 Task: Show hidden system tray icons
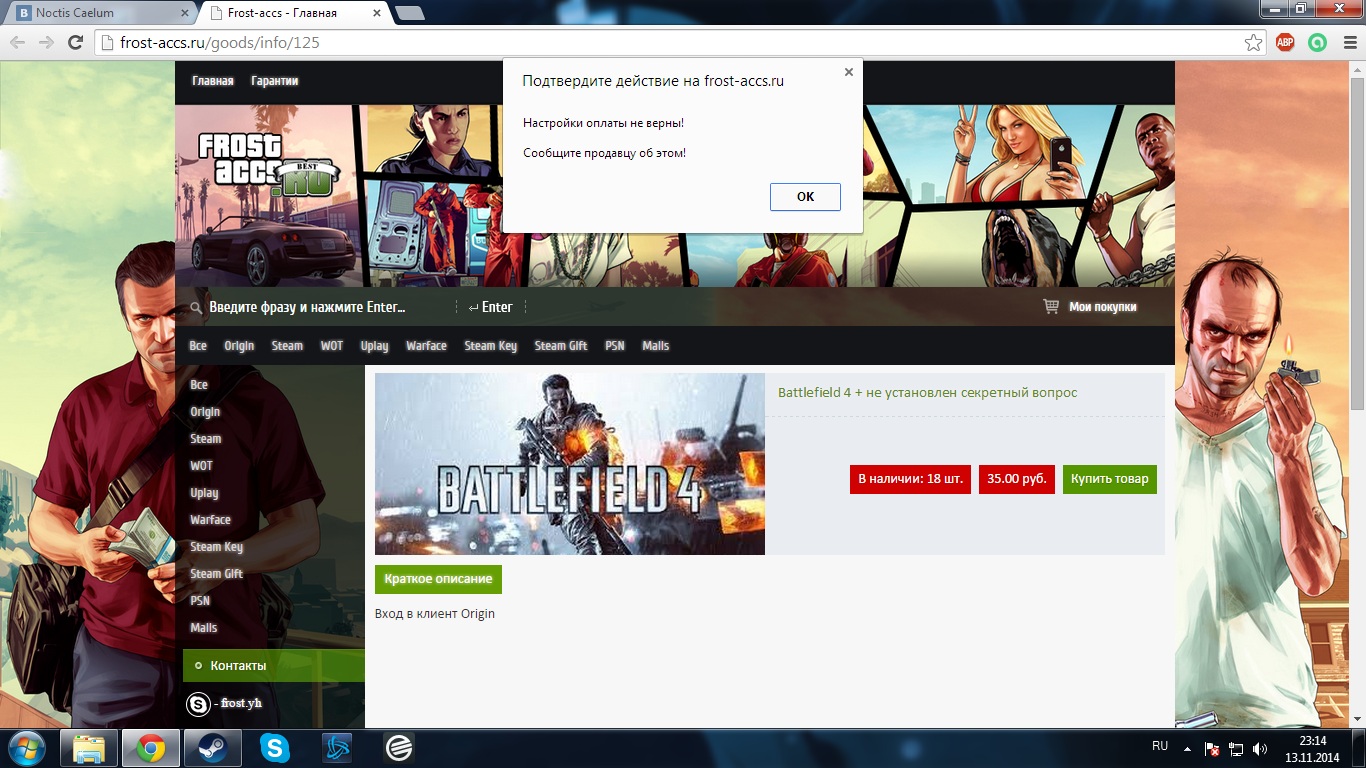[x=1188, y=748]
